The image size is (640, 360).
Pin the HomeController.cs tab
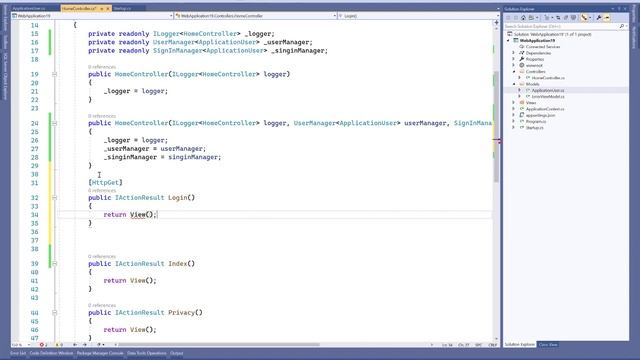(x=102, y=8)
